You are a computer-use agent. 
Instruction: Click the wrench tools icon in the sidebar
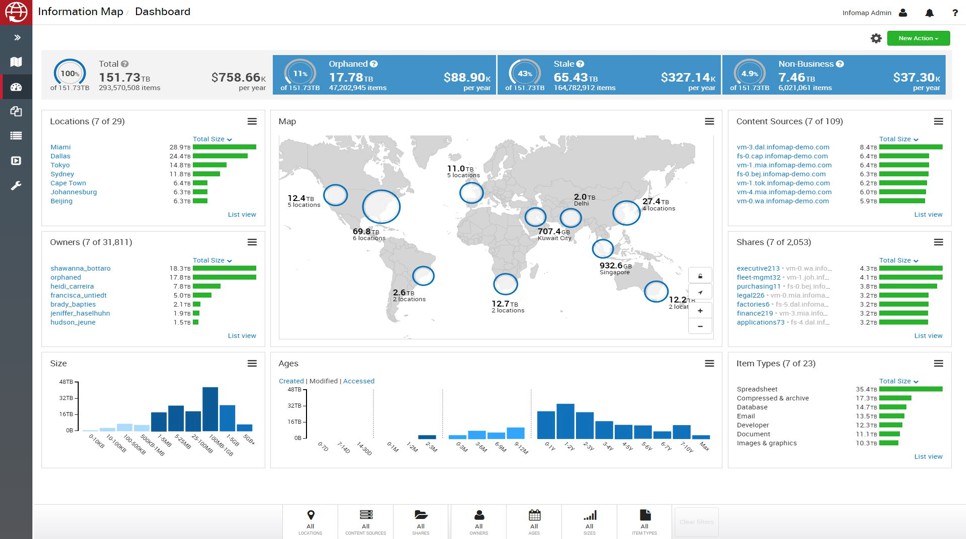(x=16, y=186)
